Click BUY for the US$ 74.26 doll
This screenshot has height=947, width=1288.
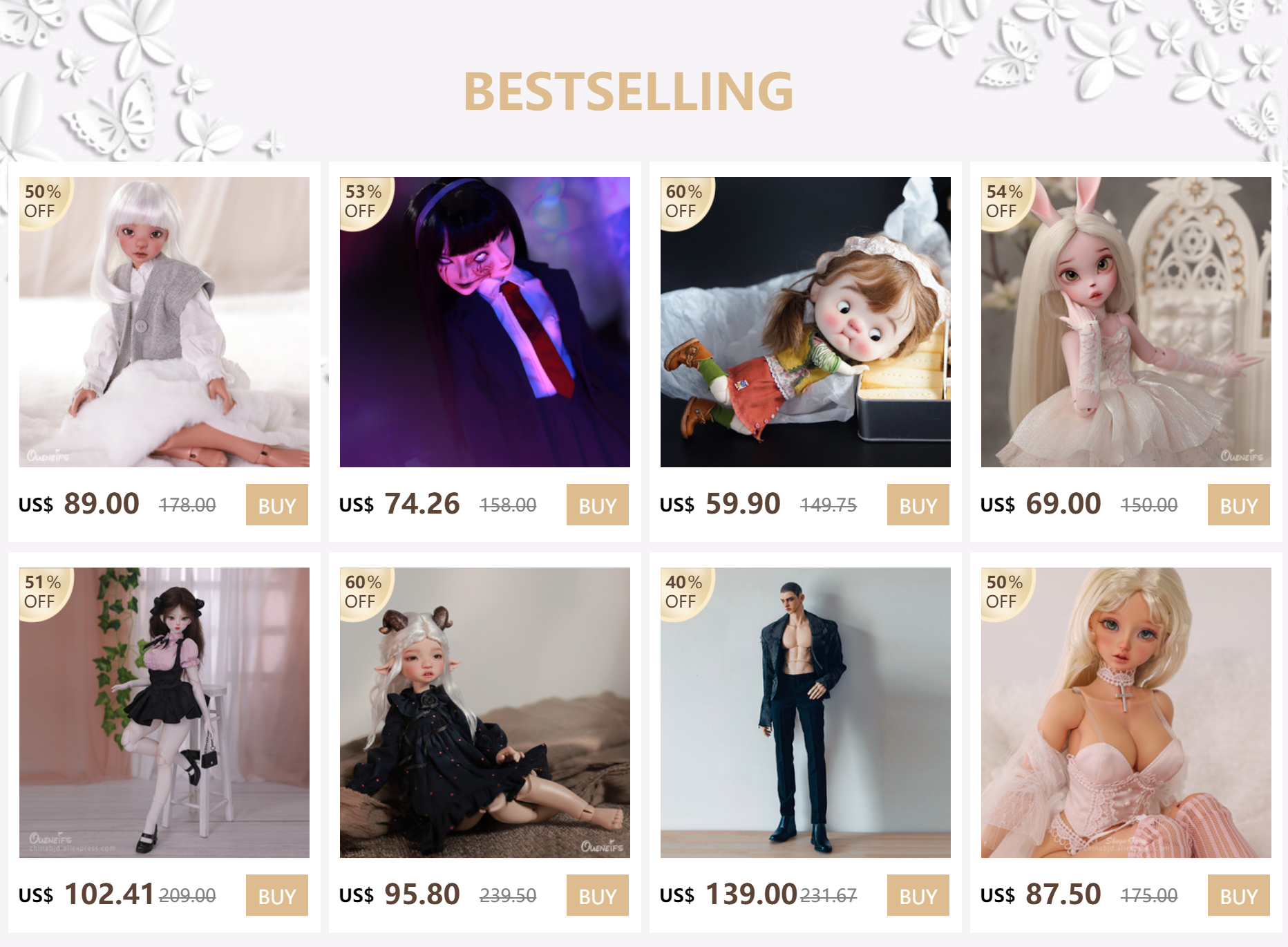598,505
